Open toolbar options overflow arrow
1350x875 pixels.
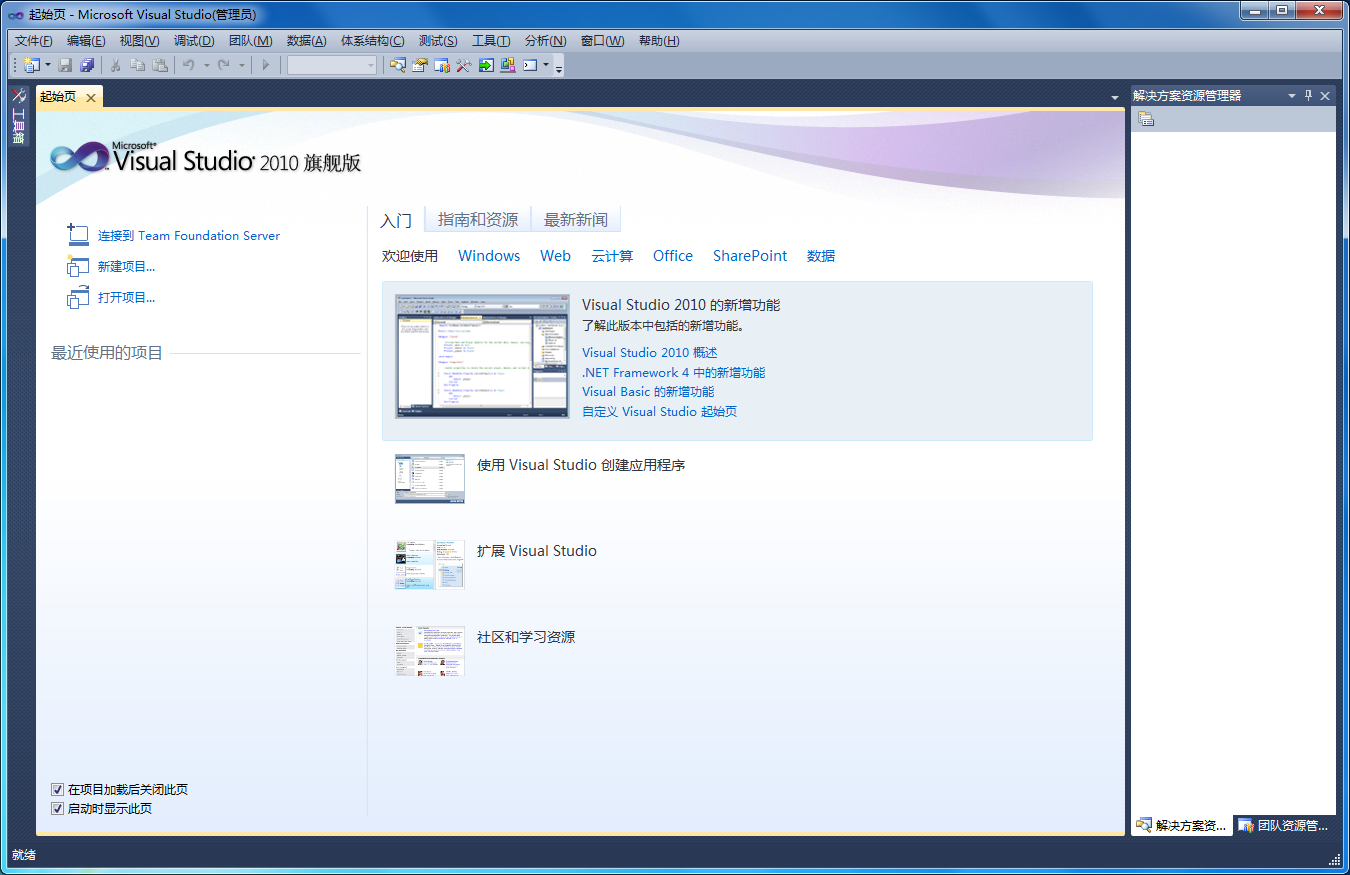559,68
